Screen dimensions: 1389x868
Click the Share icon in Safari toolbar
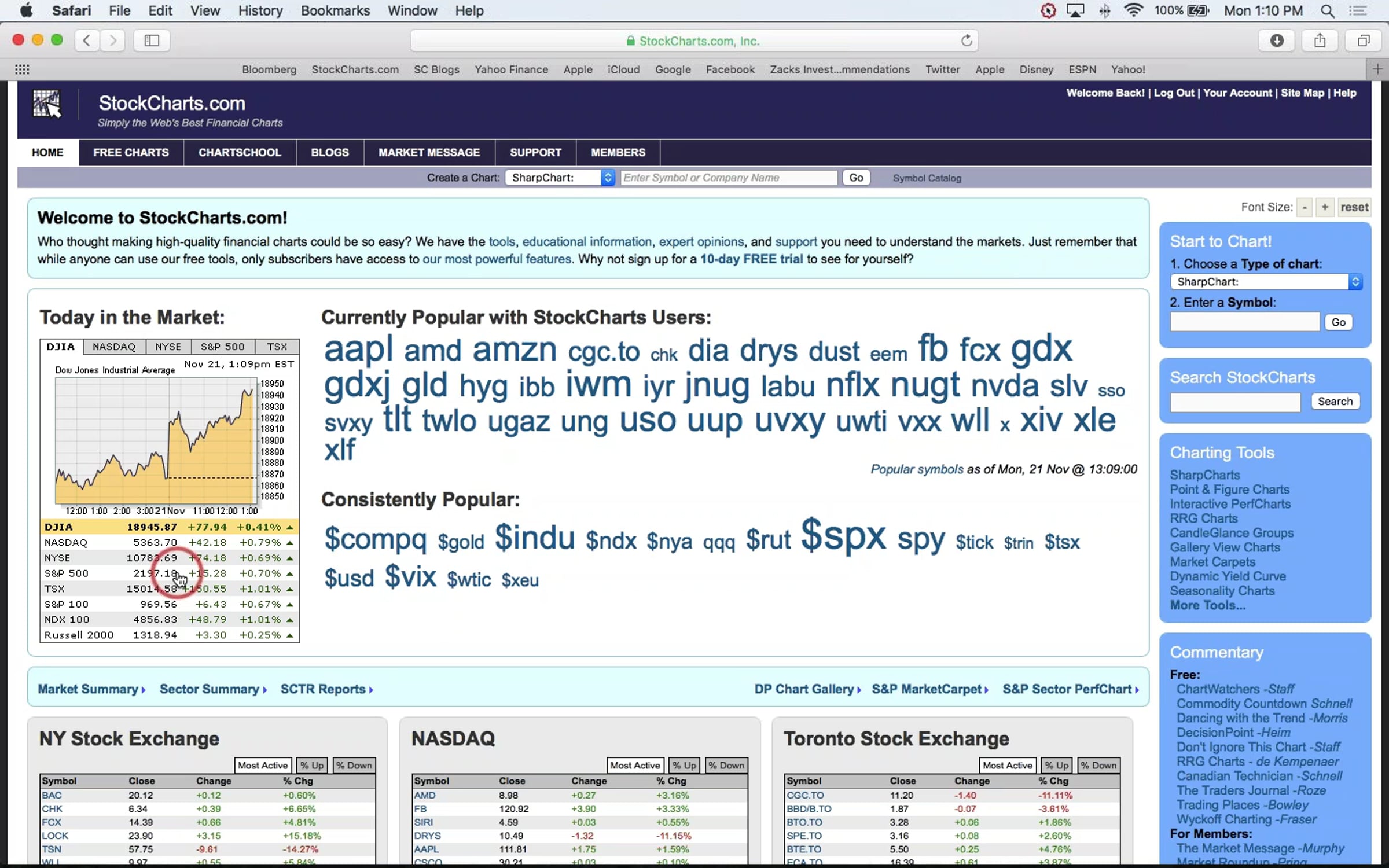coord(1320,41)
